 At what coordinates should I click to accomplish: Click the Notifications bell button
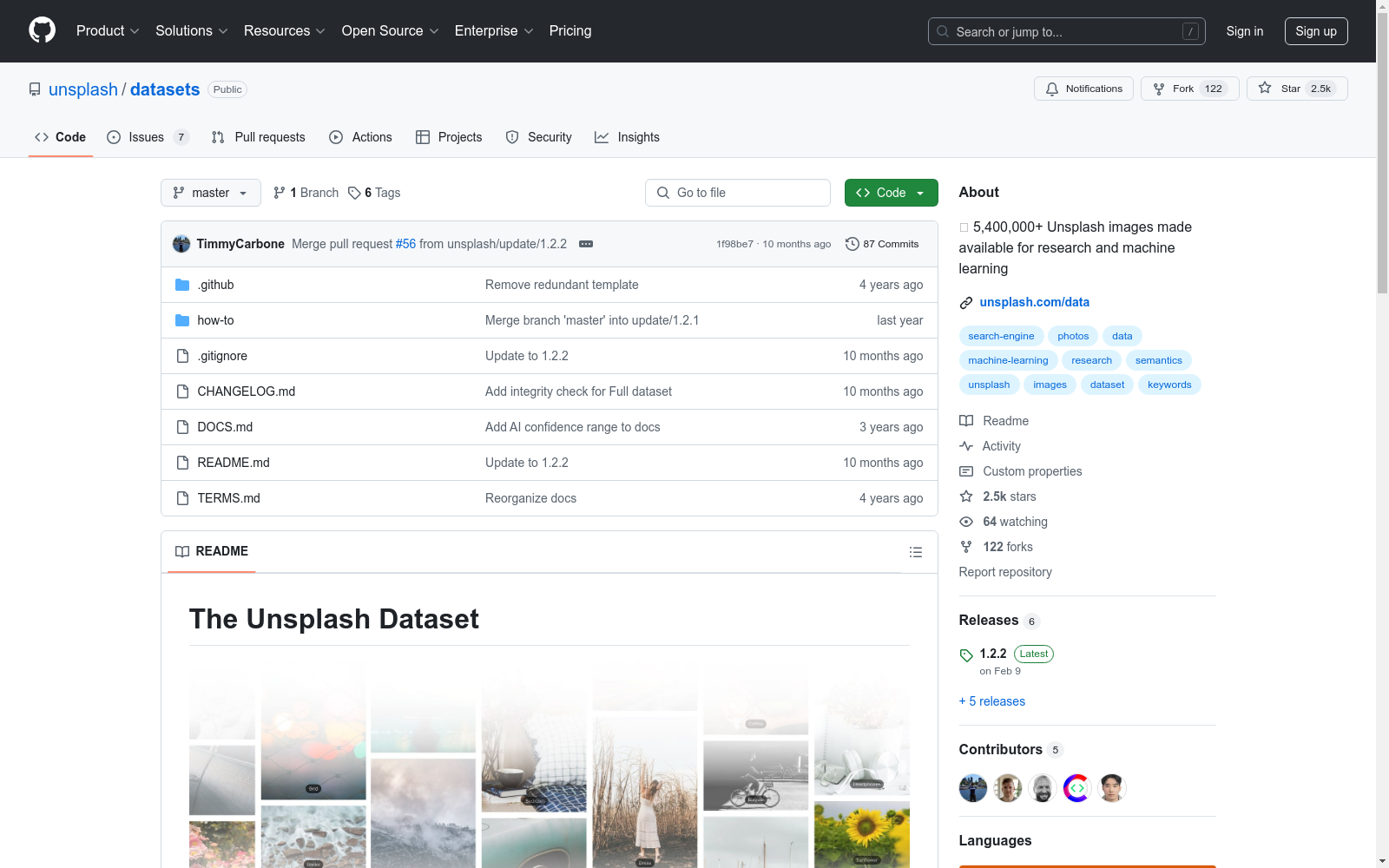point(1083,89)
